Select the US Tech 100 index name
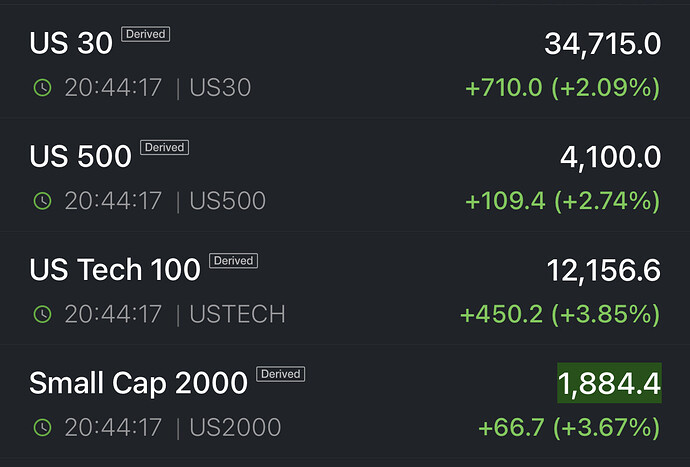This screenshot has width=690, height=467. point(115,270)
